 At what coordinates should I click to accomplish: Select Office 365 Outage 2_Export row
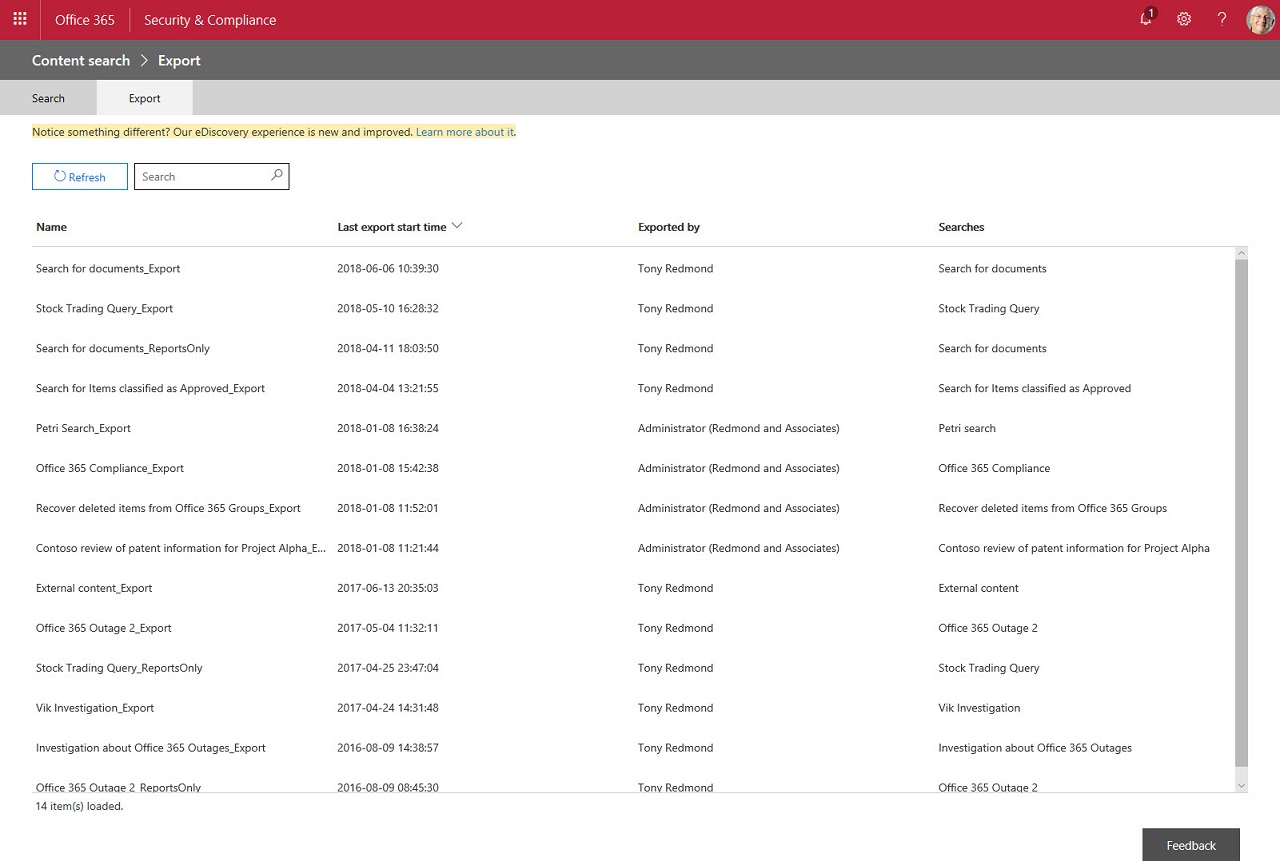coord(633,628)
